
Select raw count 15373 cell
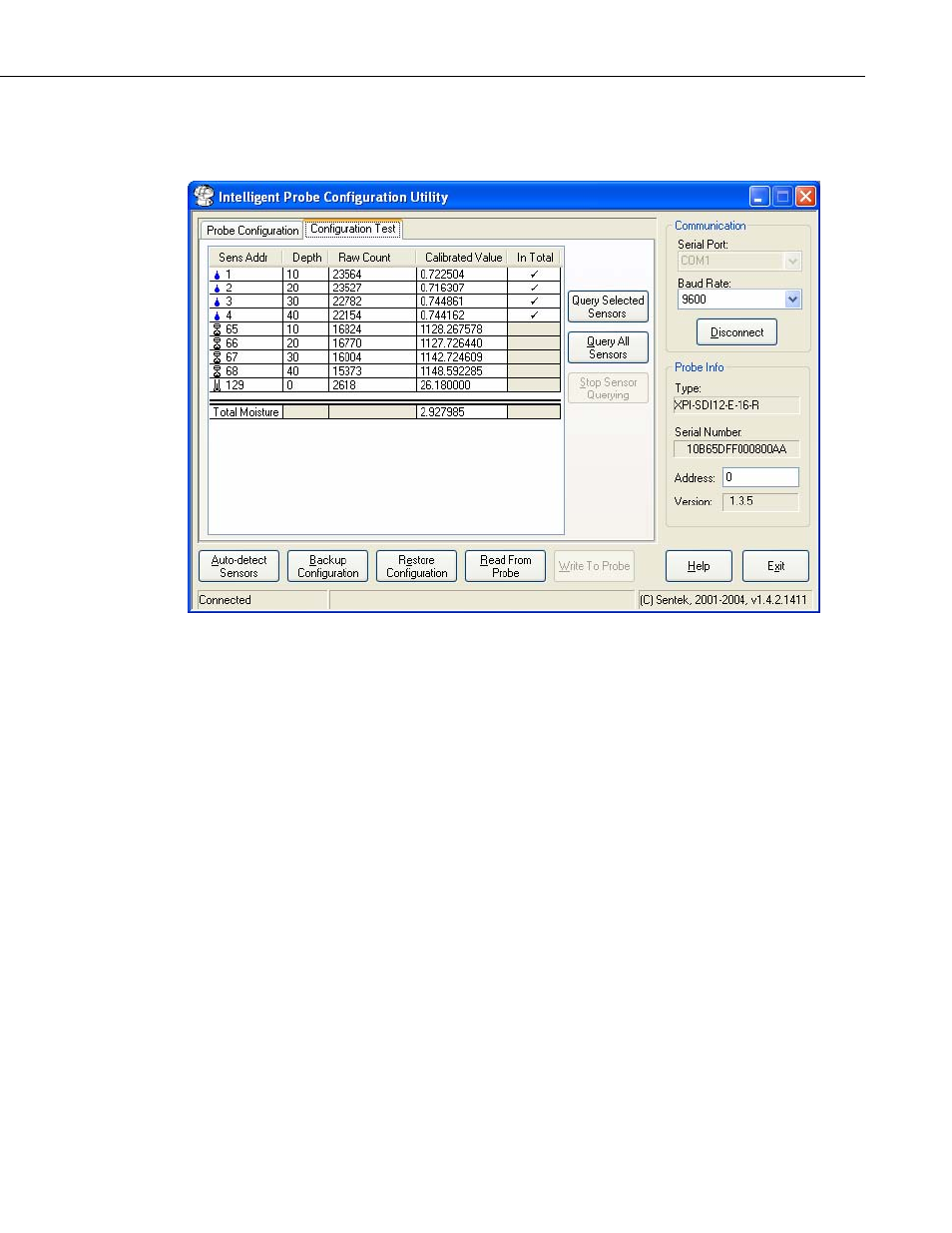click(x=372, y=371)
